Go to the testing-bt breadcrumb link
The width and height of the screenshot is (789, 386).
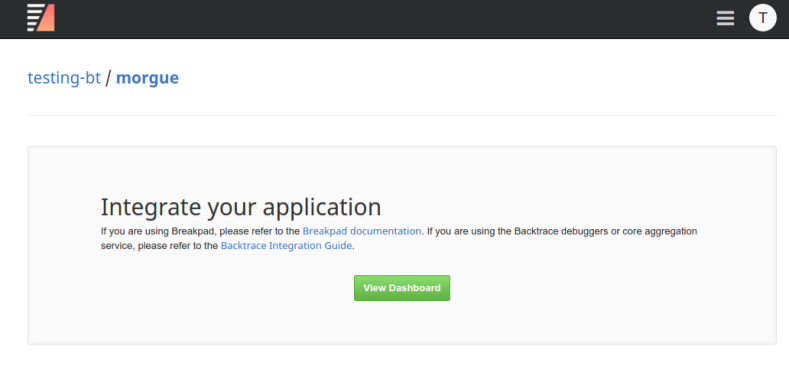[64, 78]
